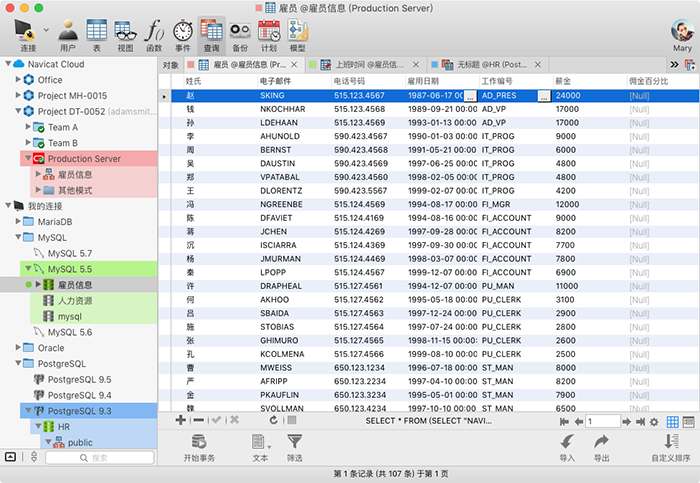This screenshot has width=700, height=483.
Task: Click 自定义排序 (Custom Sort) button
Action: pos(671,448)
